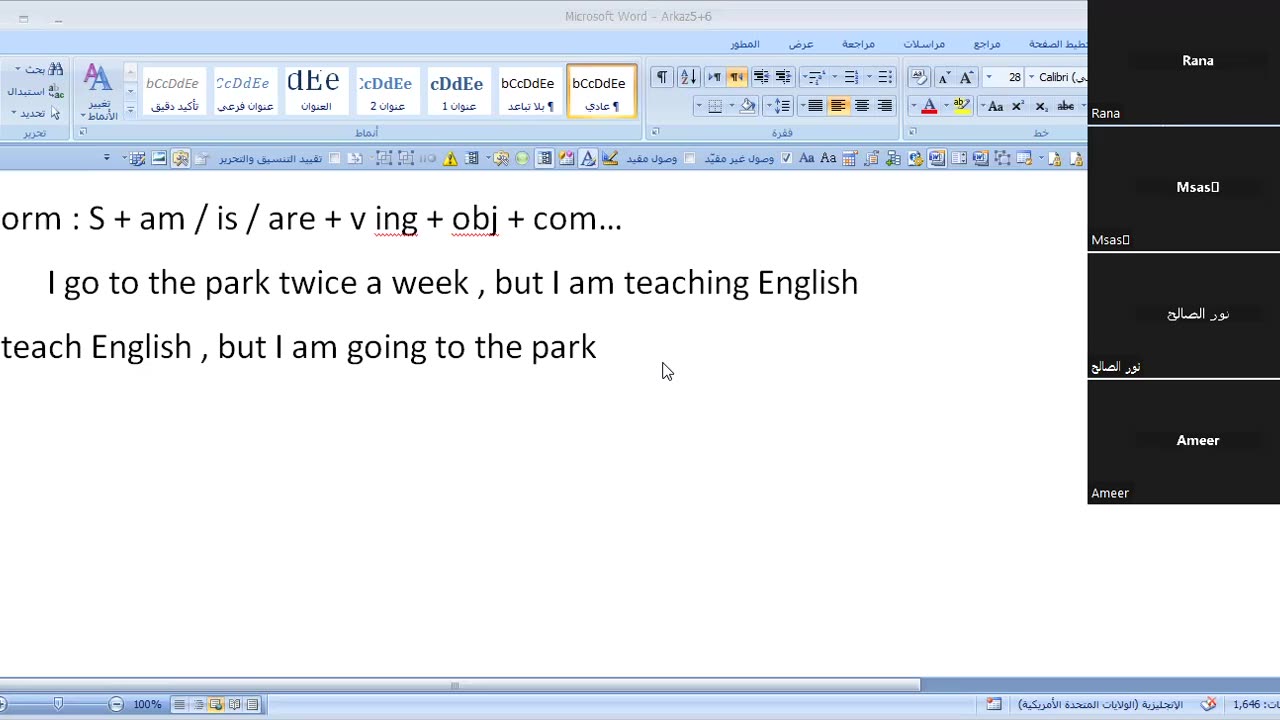1280x720 pixels.
Task: Click 'استبدال' Replace button
Action: (35, 91)
